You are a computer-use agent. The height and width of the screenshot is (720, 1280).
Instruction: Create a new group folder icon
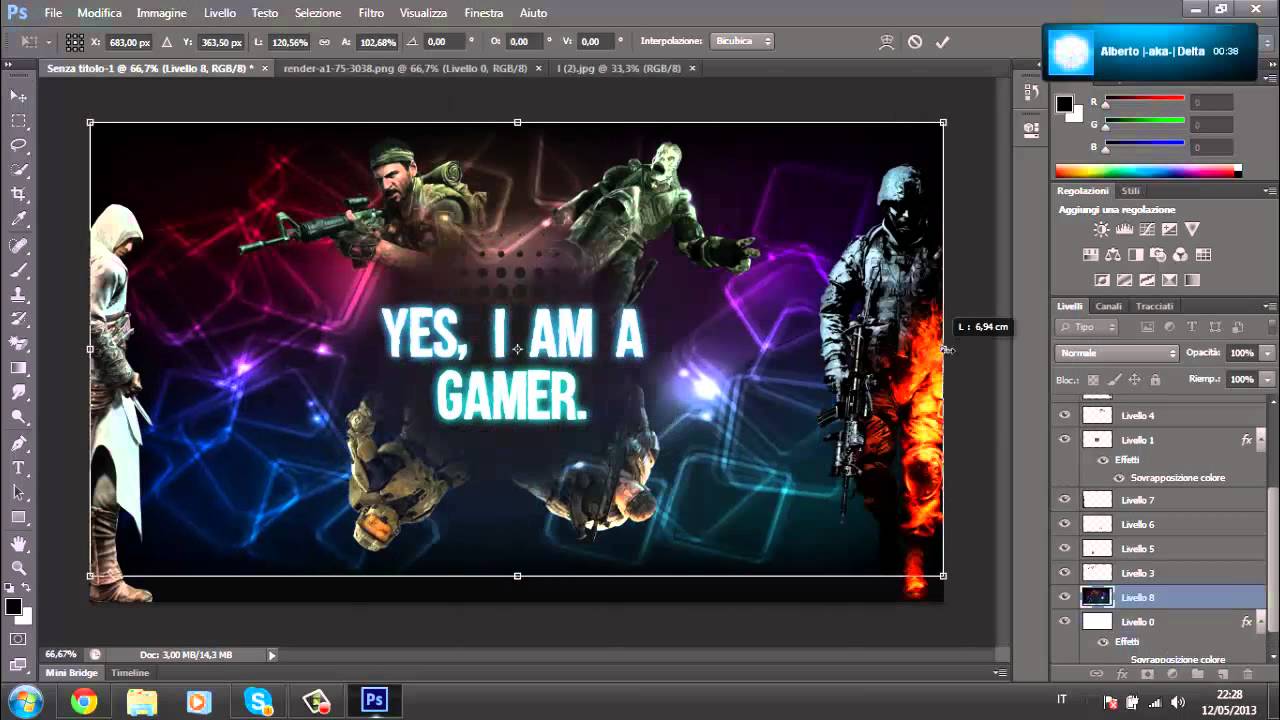pos(1197,674)
